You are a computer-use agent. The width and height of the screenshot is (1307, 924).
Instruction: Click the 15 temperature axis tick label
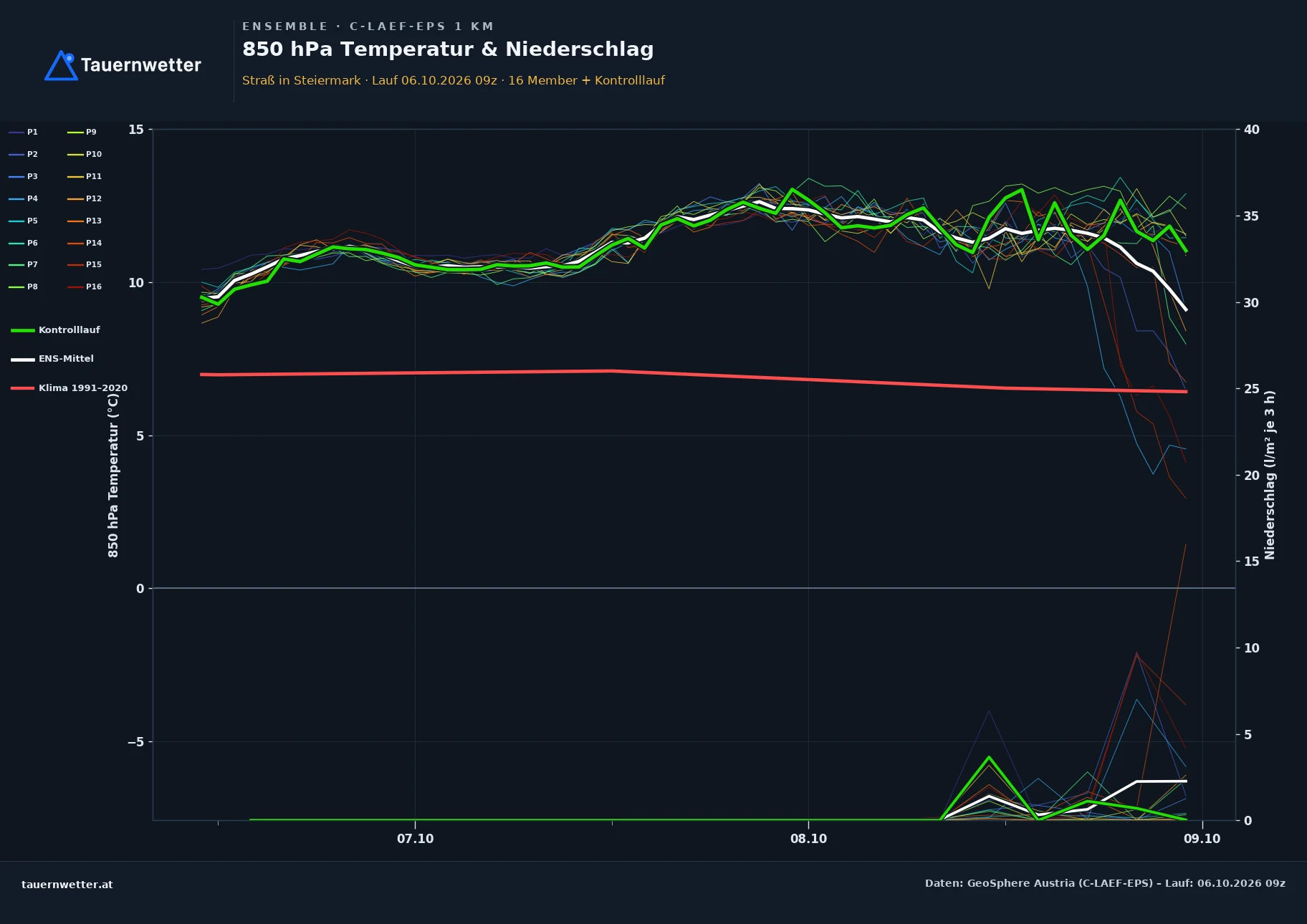click(x=136, y=130)
